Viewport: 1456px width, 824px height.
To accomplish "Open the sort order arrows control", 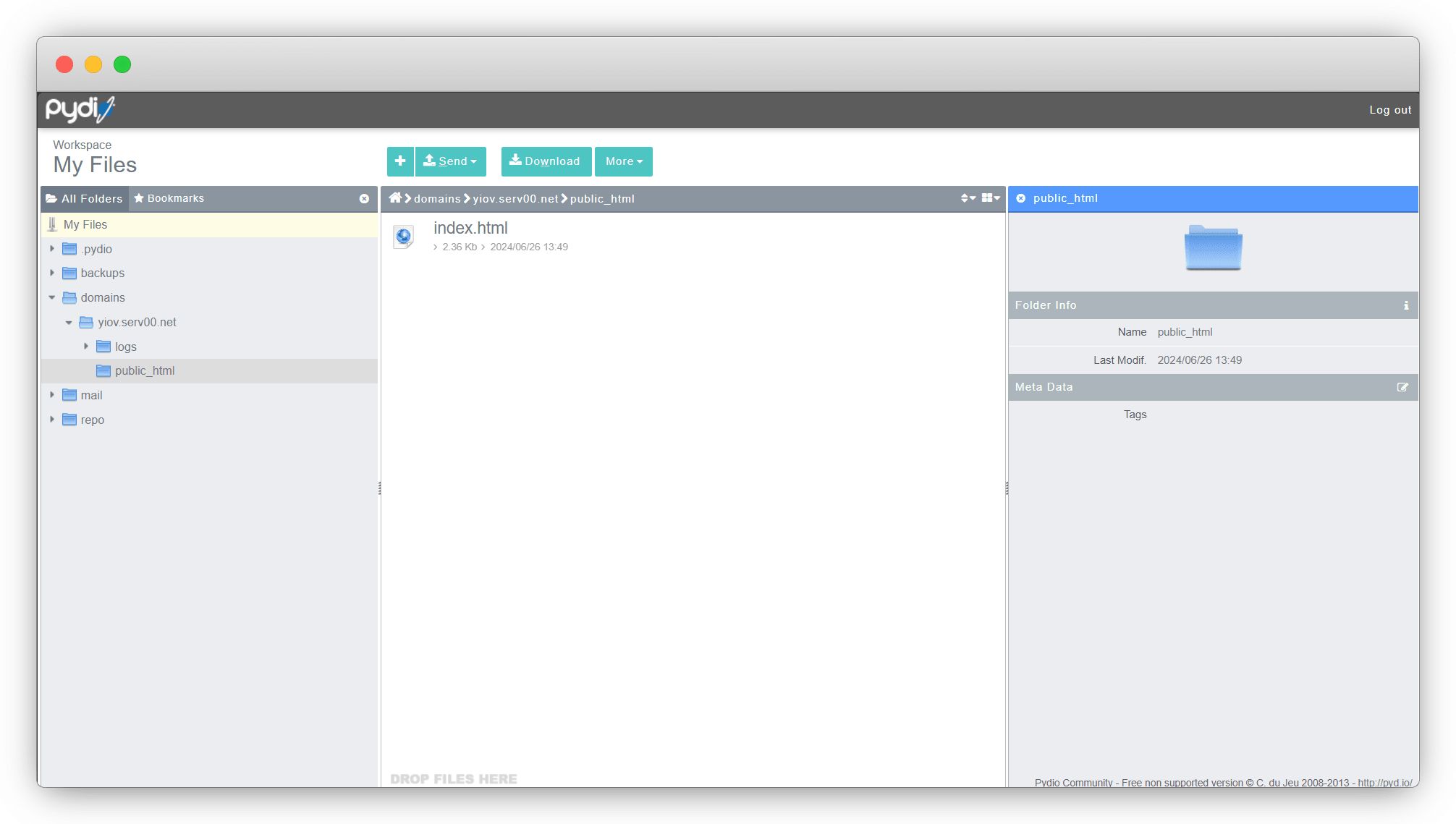I will coord(968,198).
